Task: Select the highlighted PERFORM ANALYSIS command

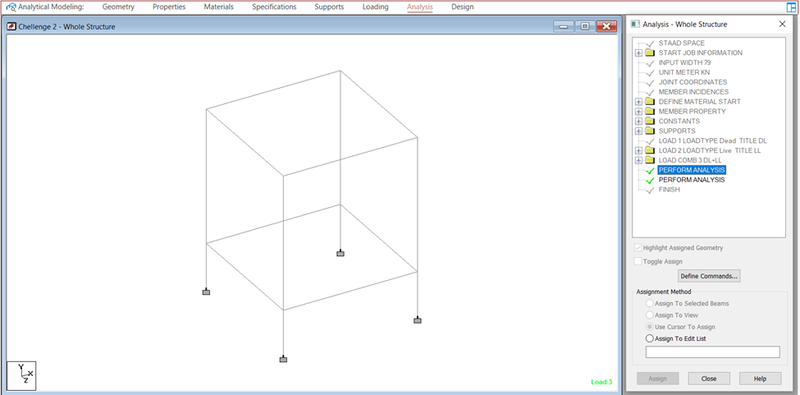Action: click(691, 170)
